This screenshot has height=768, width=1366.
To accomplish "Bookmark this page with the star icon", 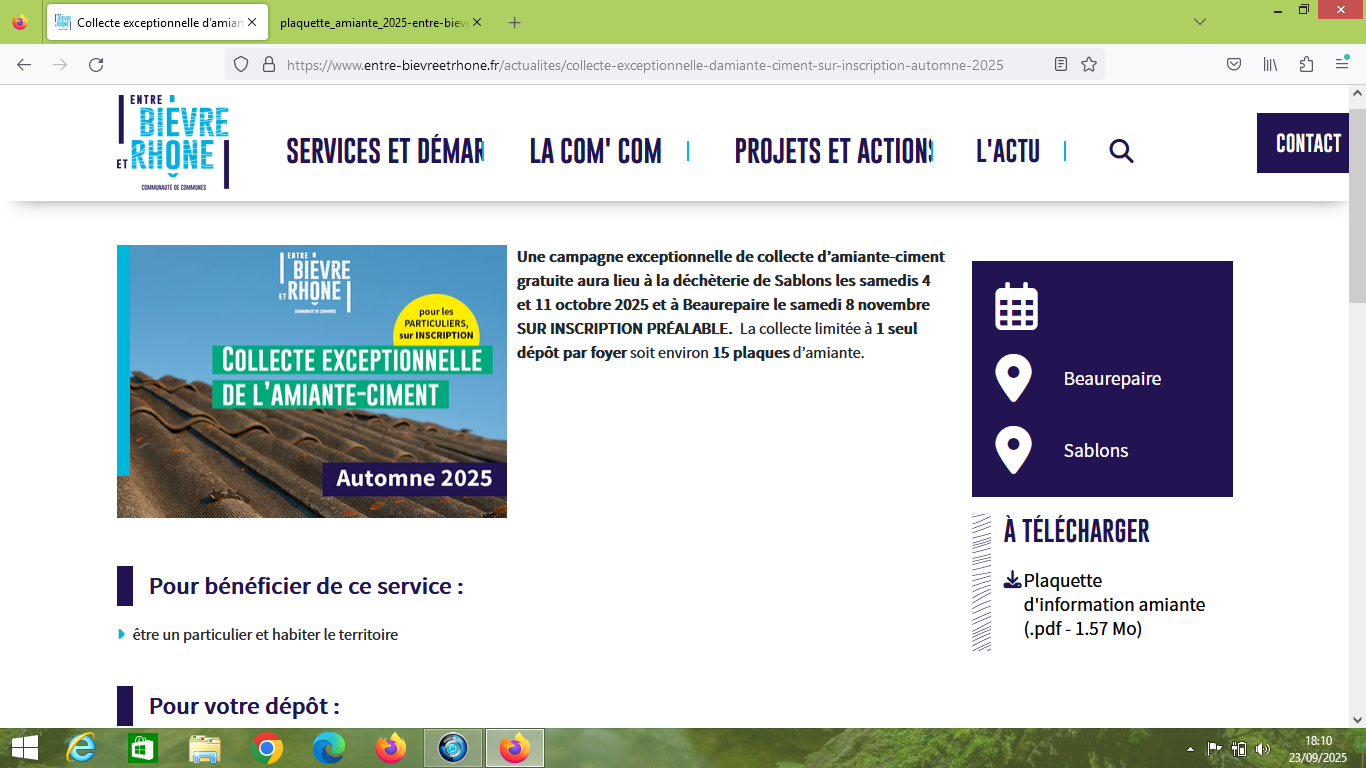I will (1089, 65).
